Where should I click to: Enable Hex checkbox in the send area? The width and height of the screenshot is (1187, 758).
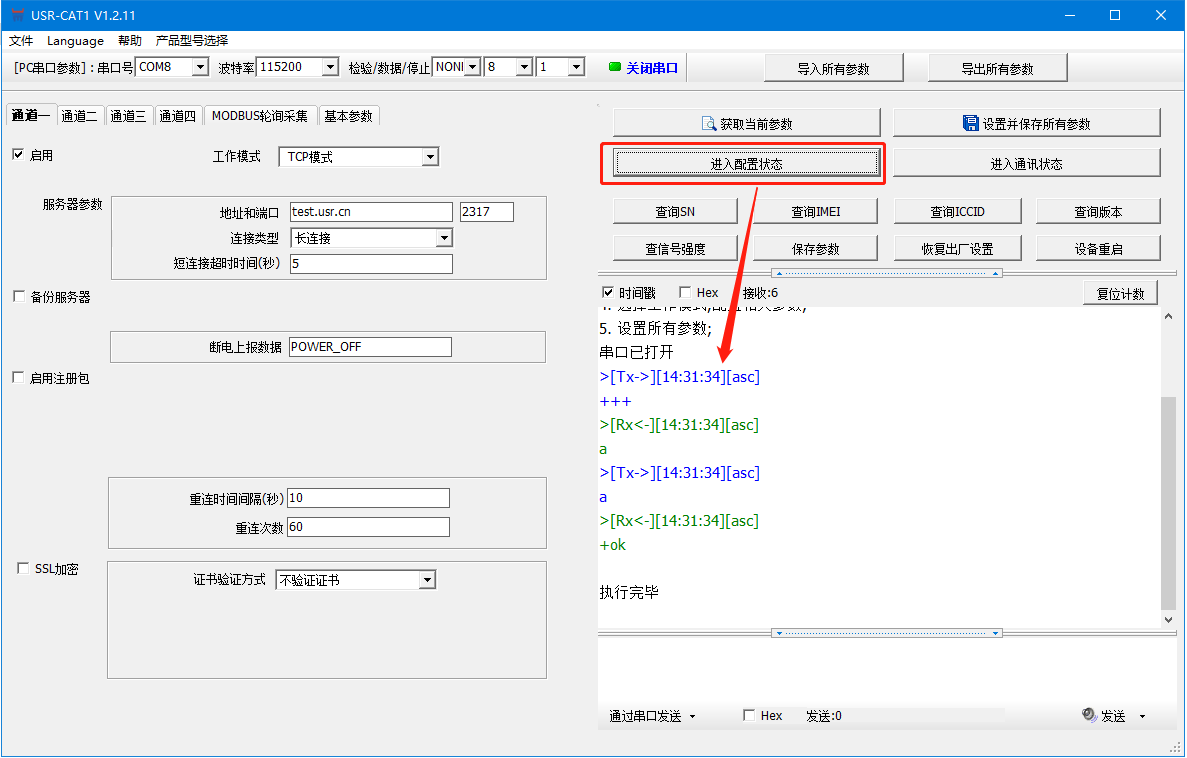(x=749, y=715)
